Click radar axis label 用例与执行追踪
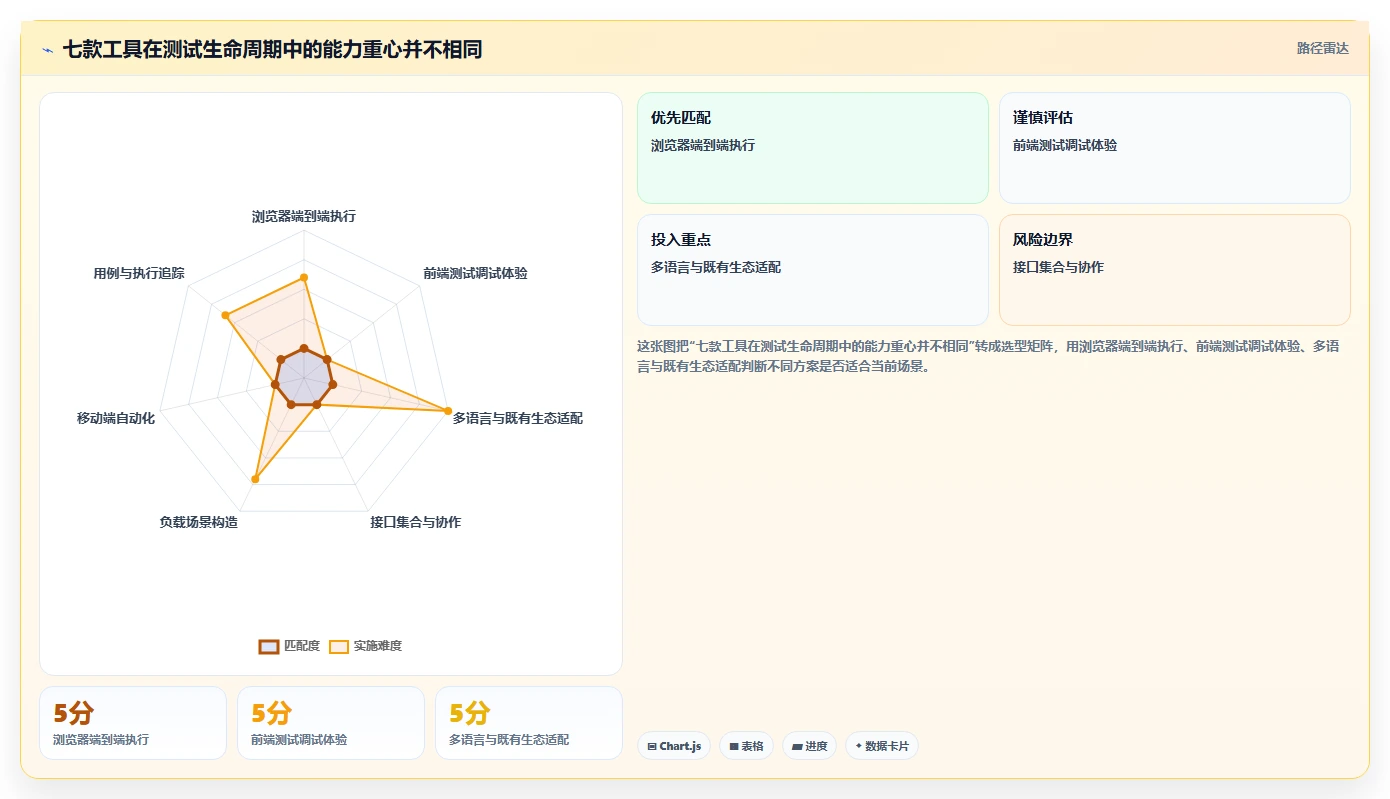Viewport: 1390px width, 799px height. pos(139,273)
